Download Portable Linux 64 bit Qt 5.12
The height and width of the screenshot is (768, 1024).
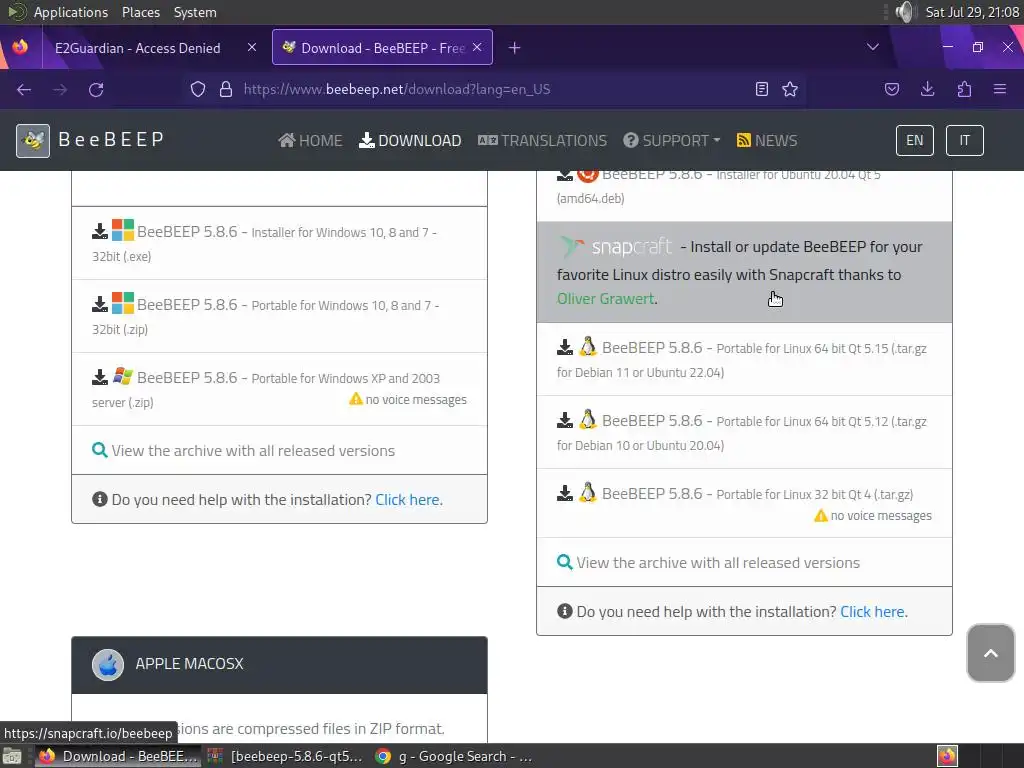click(x=744, y=432)
